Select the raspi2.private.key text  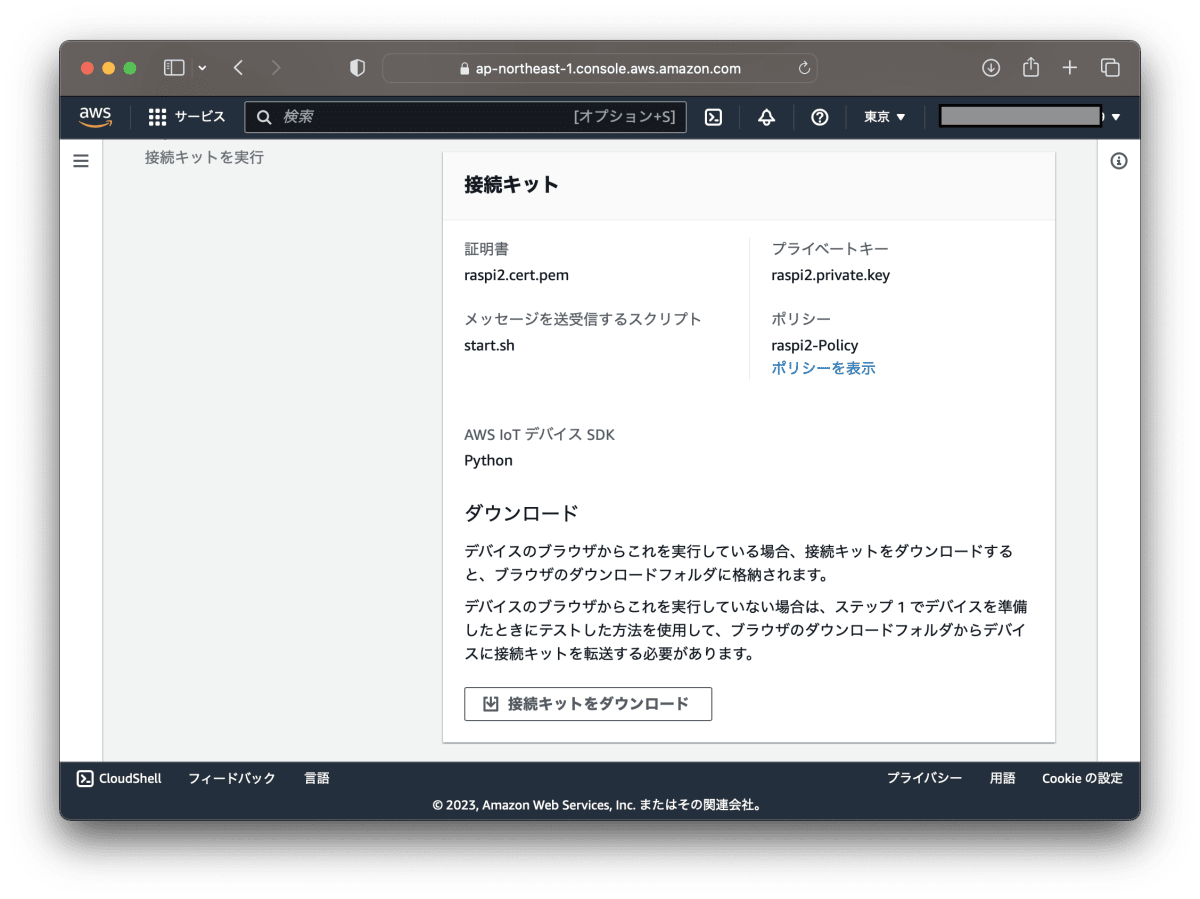point(830,275)
